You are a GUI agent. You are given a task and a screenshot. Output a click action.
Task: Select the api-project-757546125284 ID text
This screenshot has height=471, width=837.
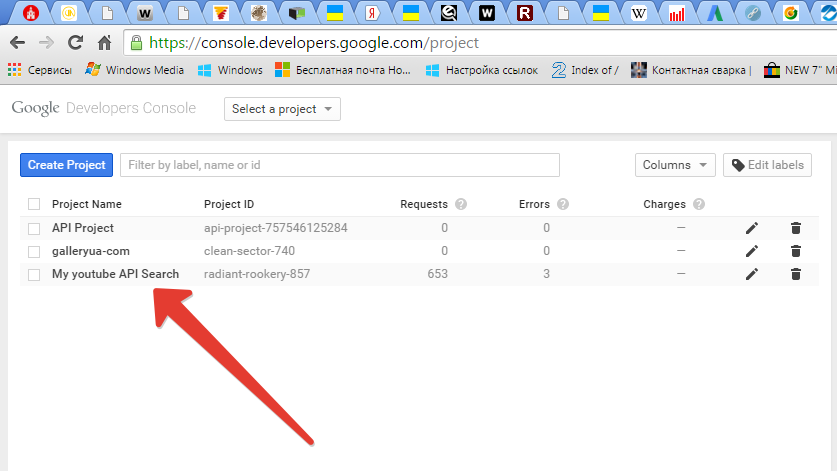coord(275,228)
